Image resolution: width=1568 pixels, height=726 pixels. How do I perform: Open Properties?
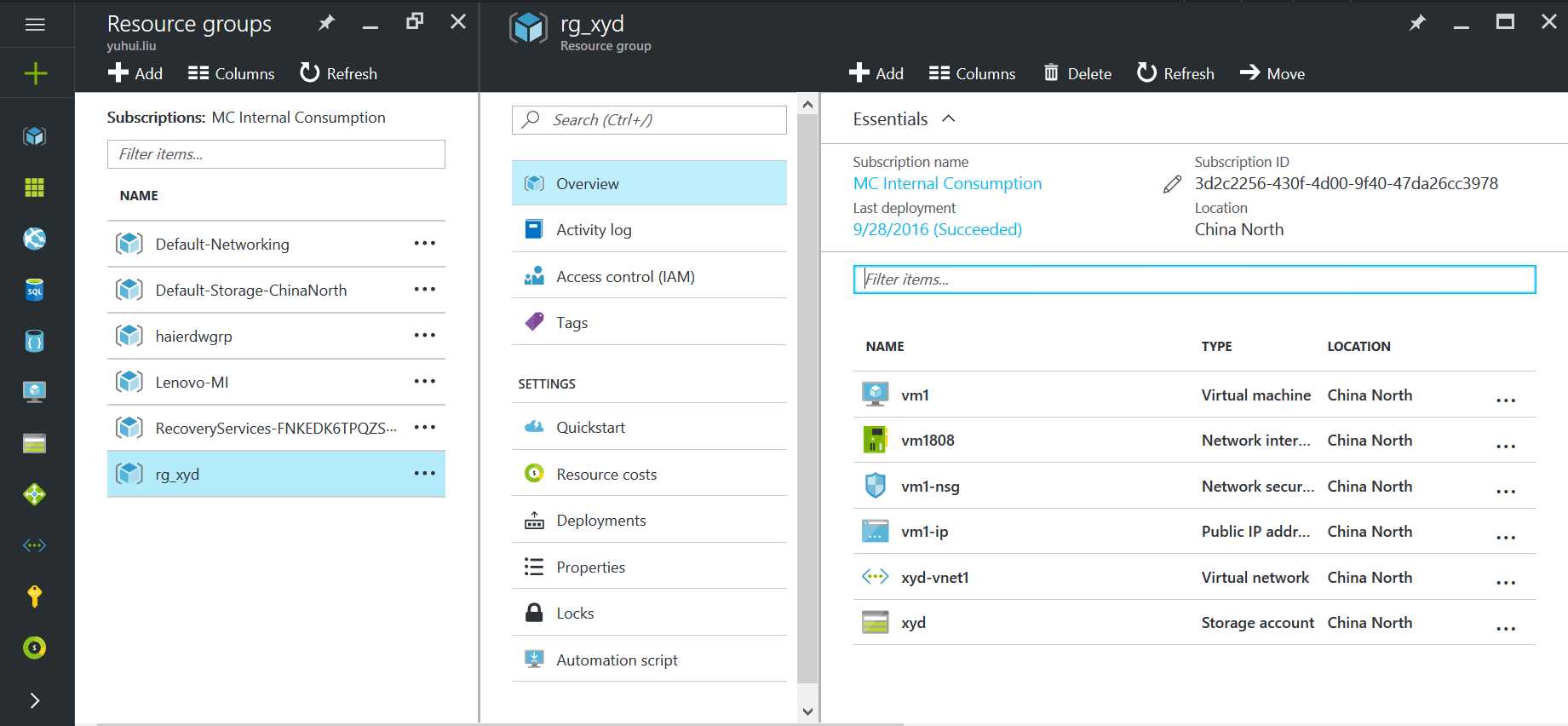pos(649,568)
